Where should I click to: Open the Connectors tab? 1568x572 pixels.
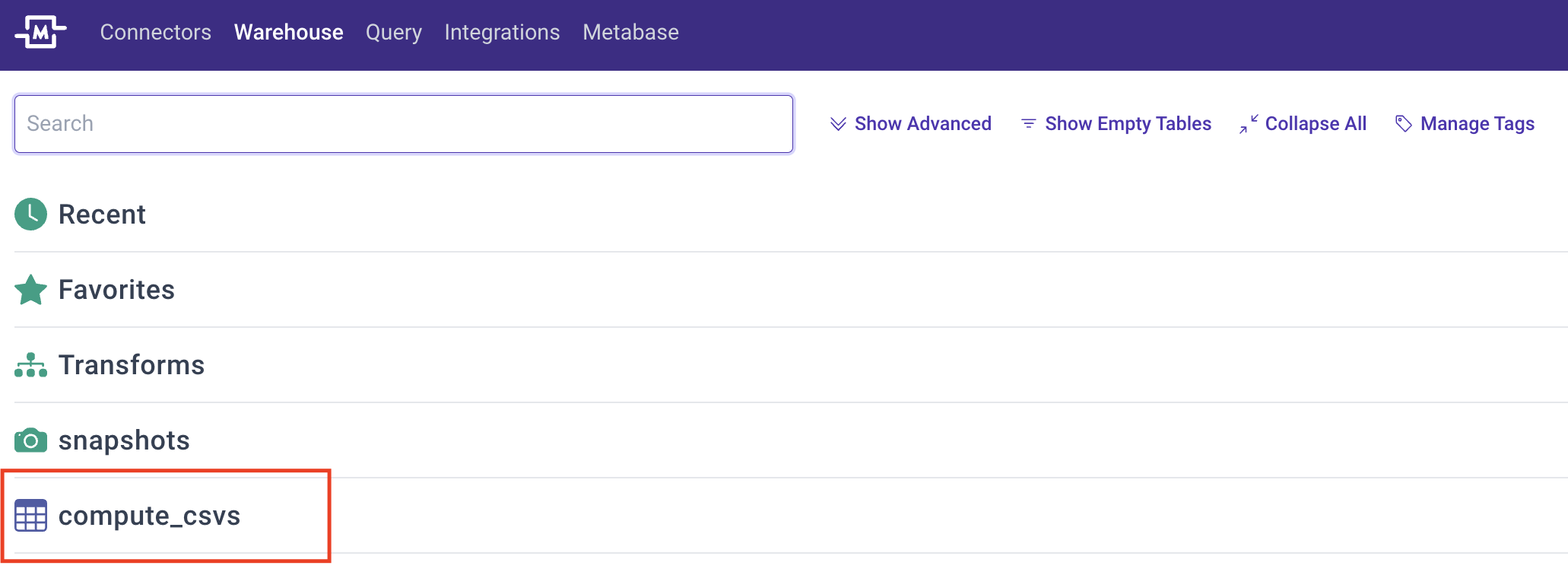(x=156, y=32)
